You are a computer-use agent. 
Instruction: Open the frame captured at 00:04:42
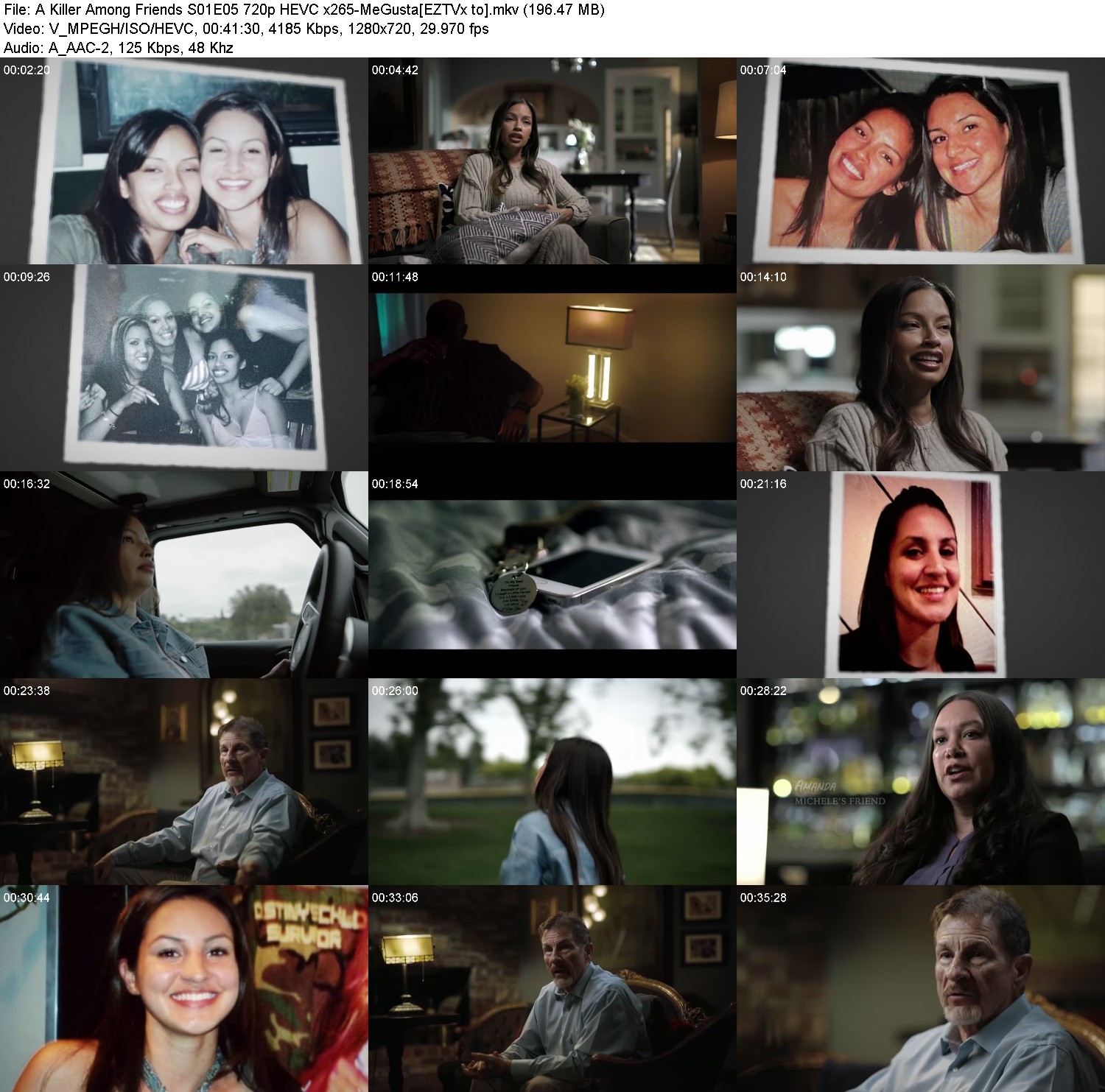[552, 161]
